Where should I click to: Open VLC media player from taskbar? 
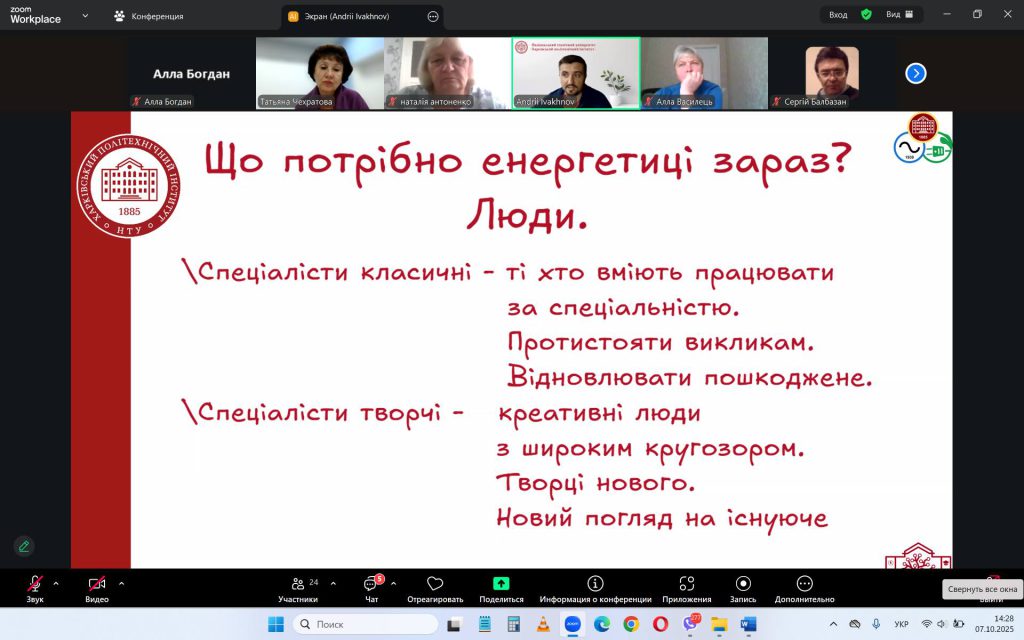click(543, 624)
